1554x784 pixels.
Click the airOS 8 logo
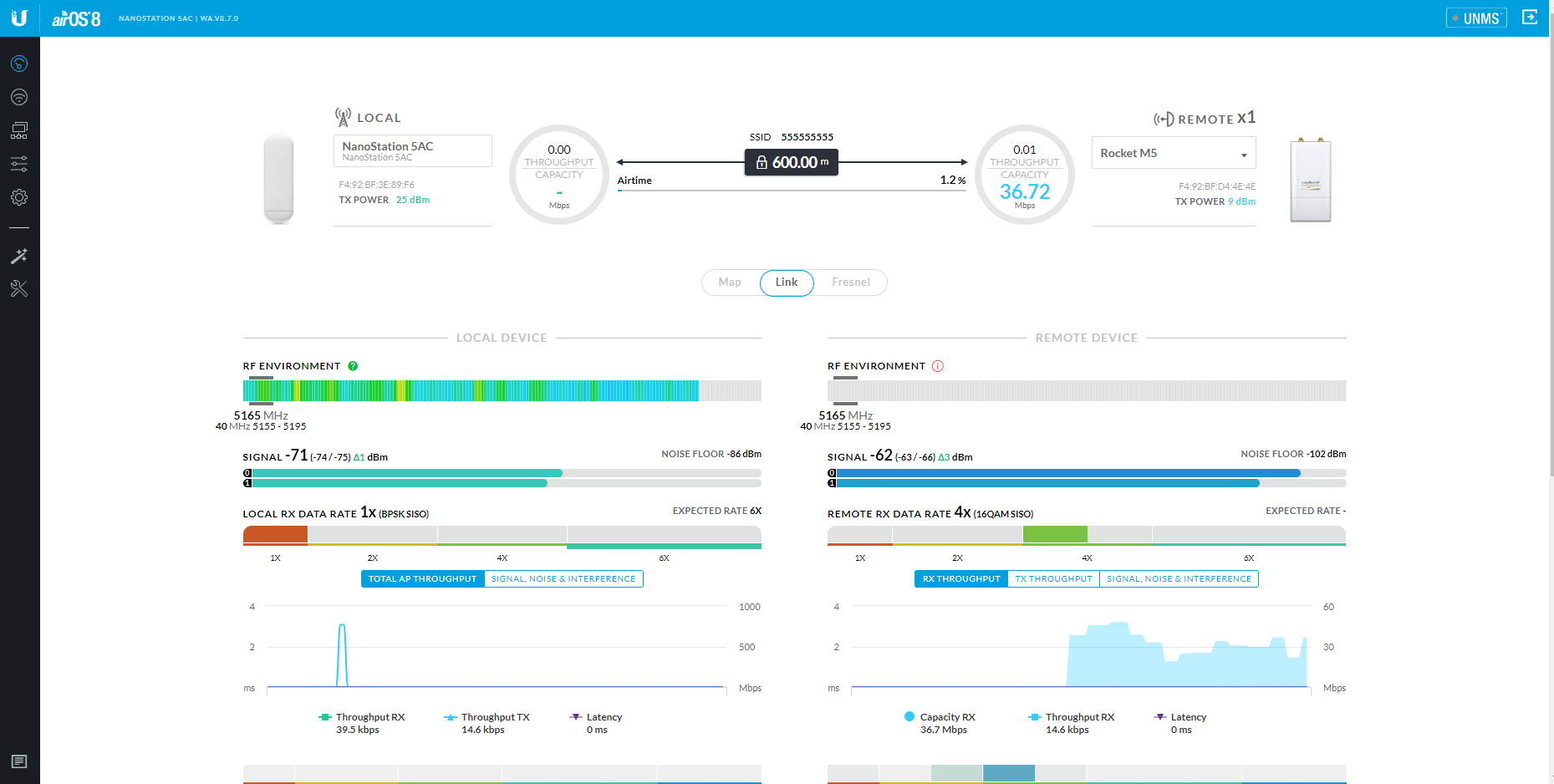76,18
